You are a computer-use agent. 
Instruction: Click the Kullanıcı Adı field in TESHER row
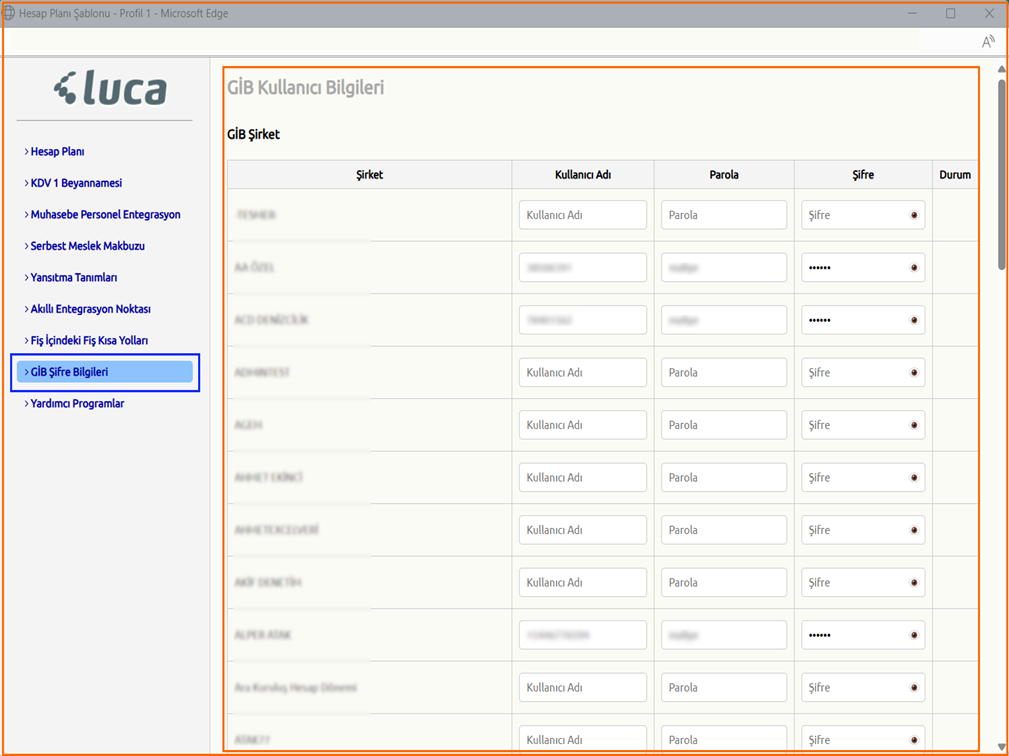[x=583, y=215]
